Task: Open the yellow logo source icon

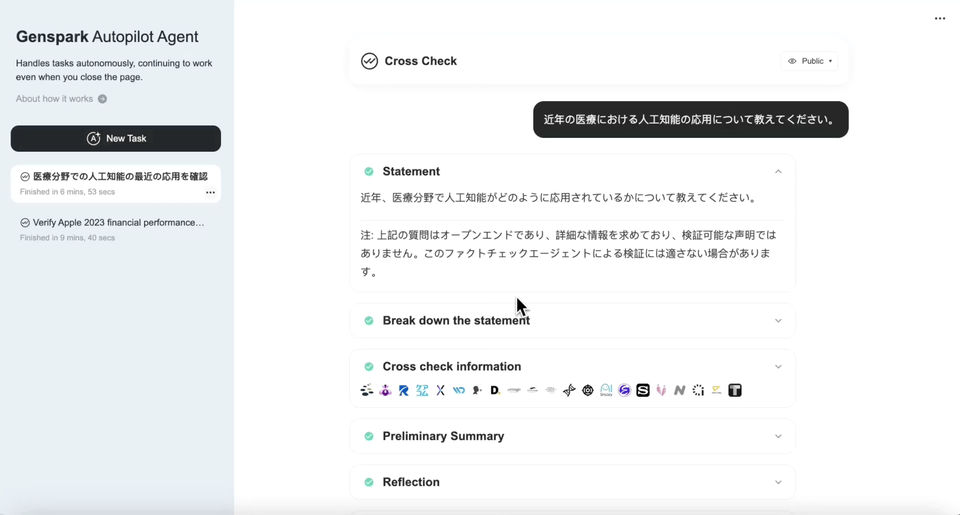Action: [x=716, y=390]
